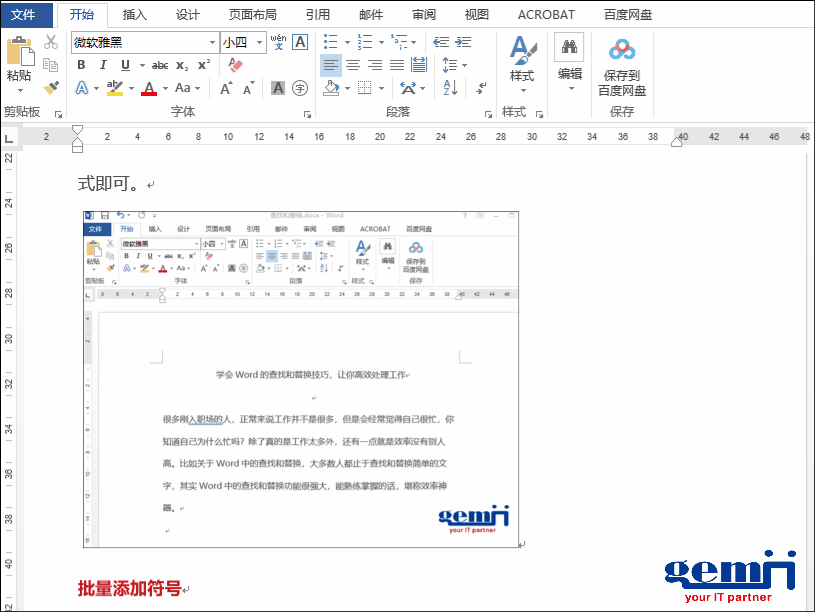Screen dimensions: 815x612
Task: Toggle Italic formatting
Action: click(102, 65)
